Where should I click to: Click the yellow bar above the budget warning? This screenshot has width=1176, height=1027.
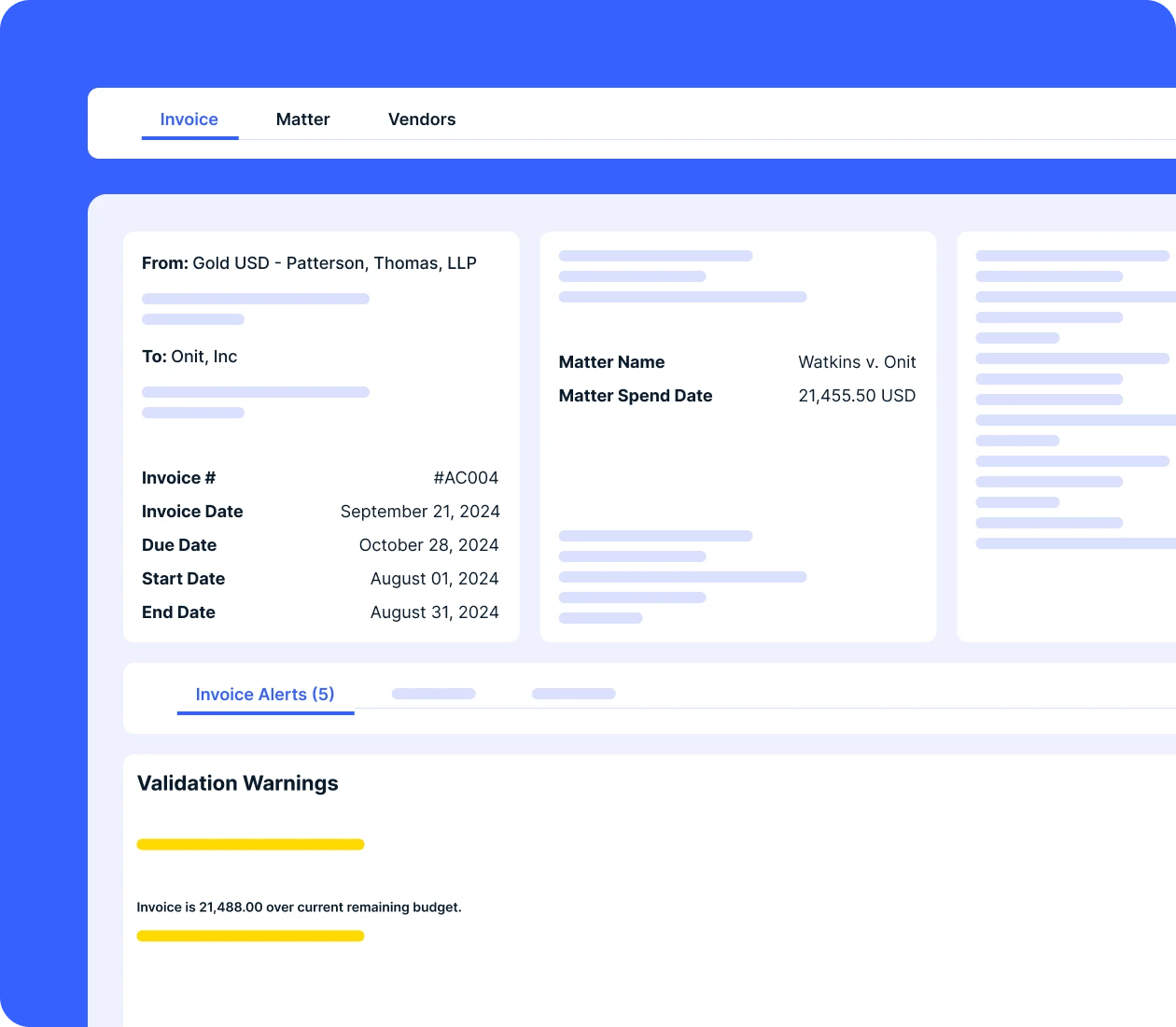(250, 845)
